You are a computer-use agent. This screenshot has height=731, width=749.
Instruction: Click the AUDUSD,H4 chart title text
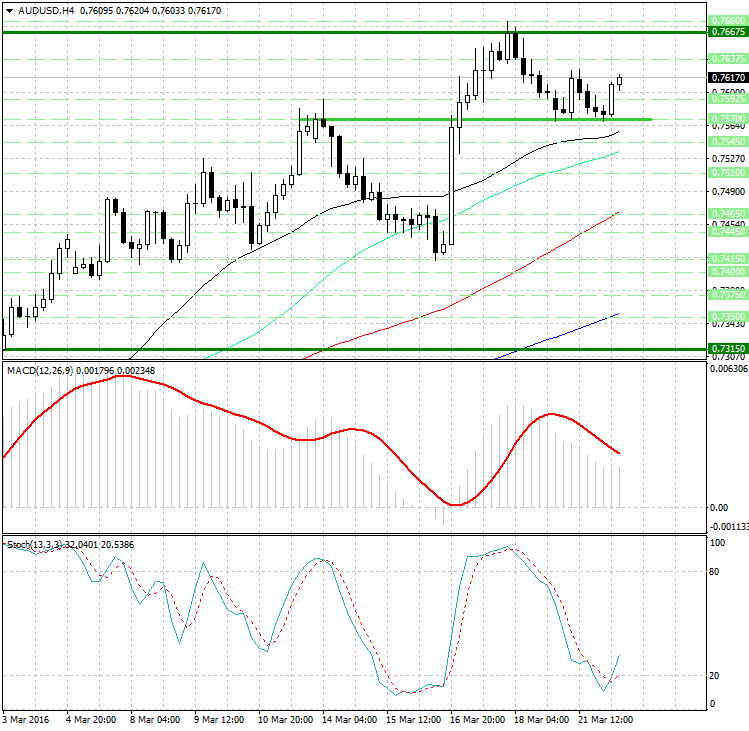[x=46, y=11]
